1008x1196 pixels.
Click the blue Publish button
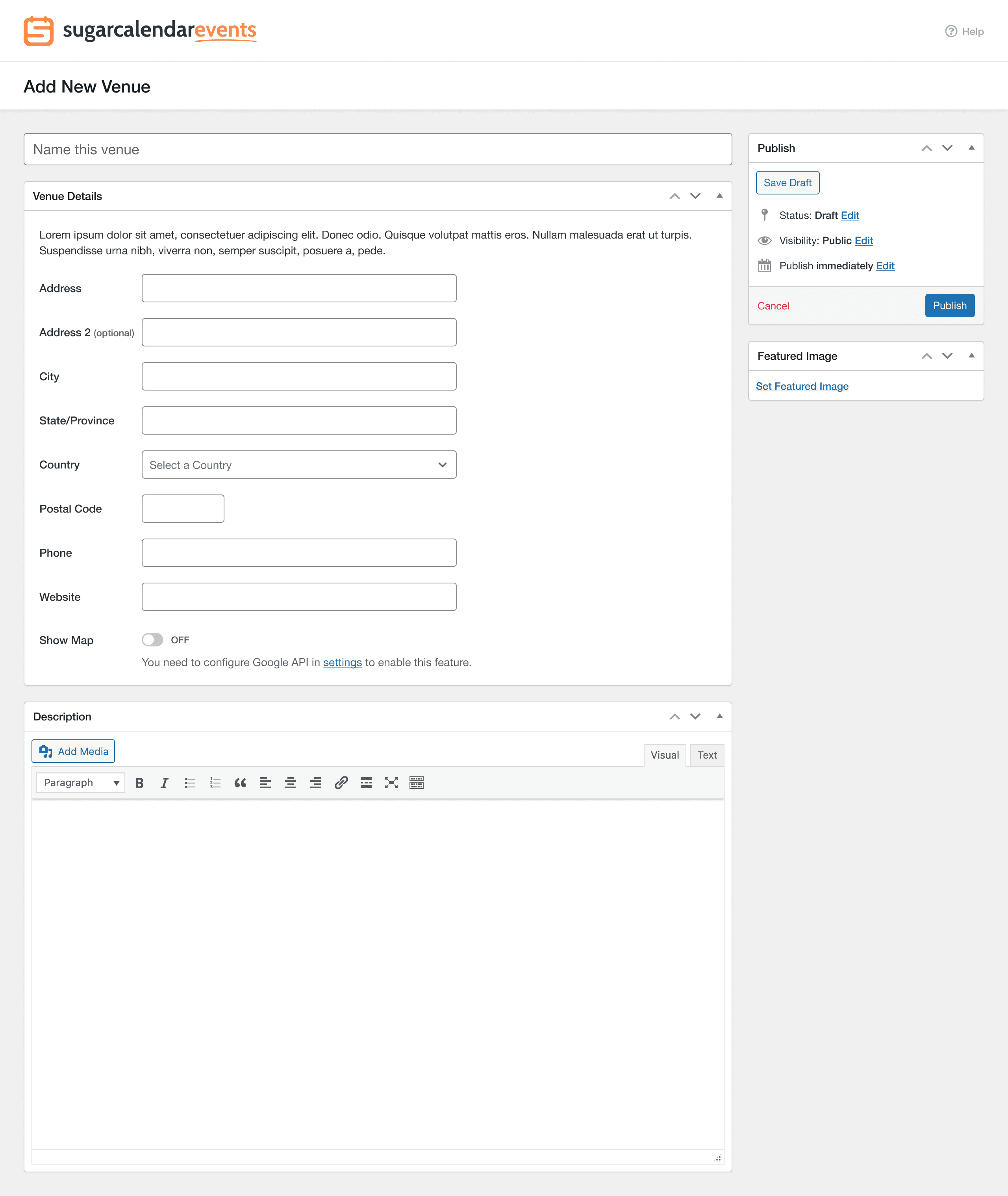coord(949,306)
